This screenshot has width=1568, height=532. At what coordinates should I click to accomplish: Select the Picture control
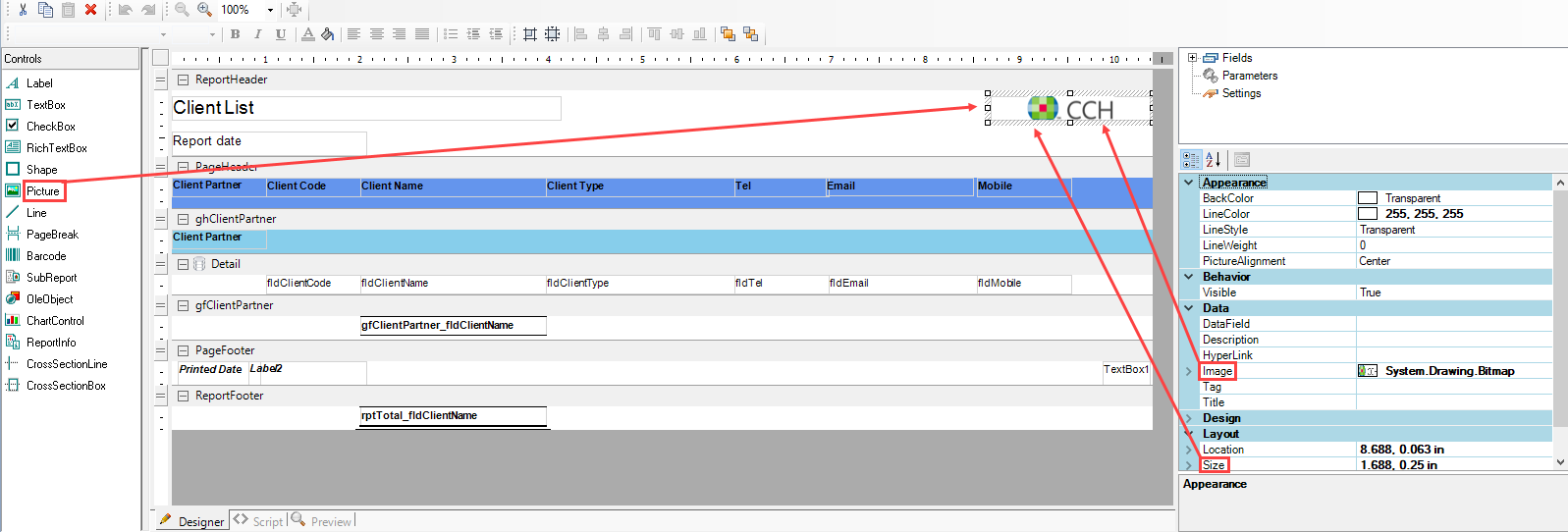43,191
